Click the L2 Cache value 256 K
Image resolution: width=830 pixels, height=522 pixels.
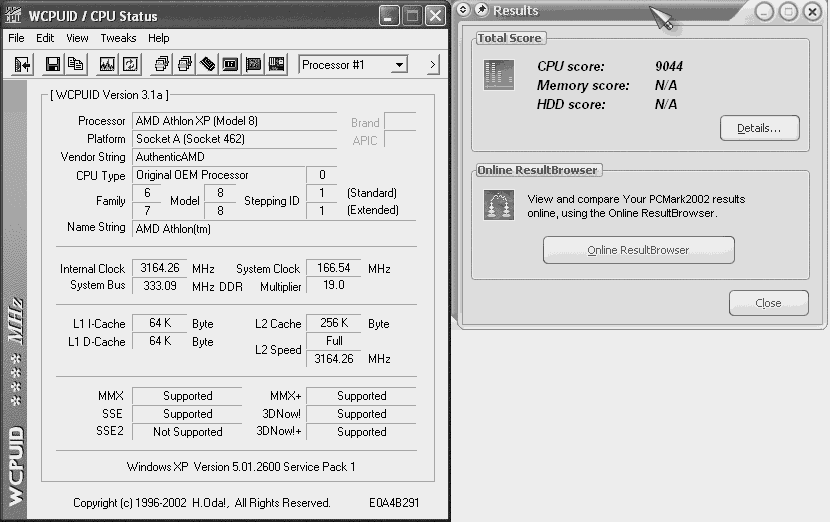[x=334, y=323]
